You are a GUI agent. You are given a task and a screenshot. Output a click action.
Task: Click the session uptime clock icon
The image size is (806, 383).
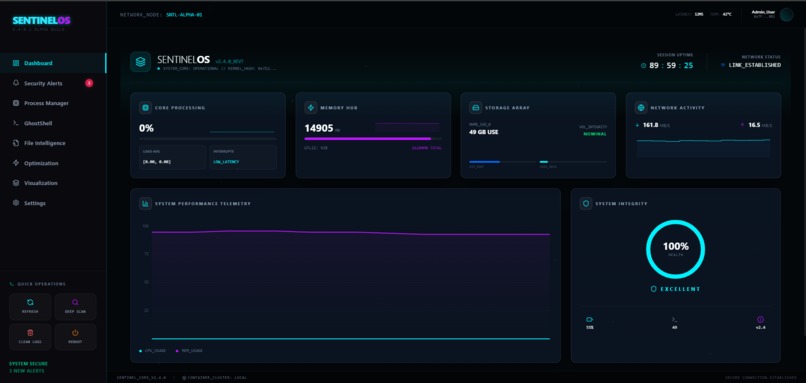[x=644, y=65]
